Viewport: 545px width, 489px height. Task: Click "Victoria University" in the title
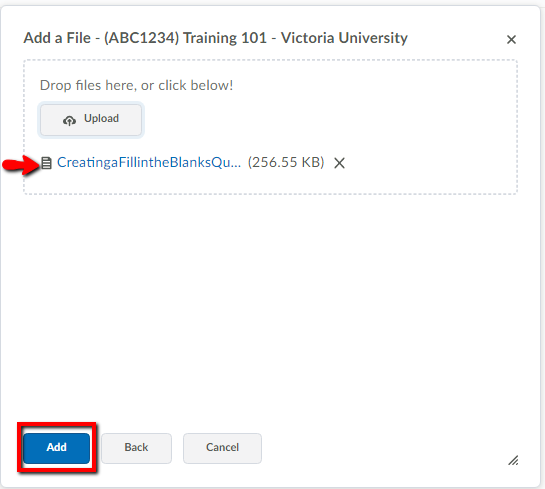(x=344, y=38)
